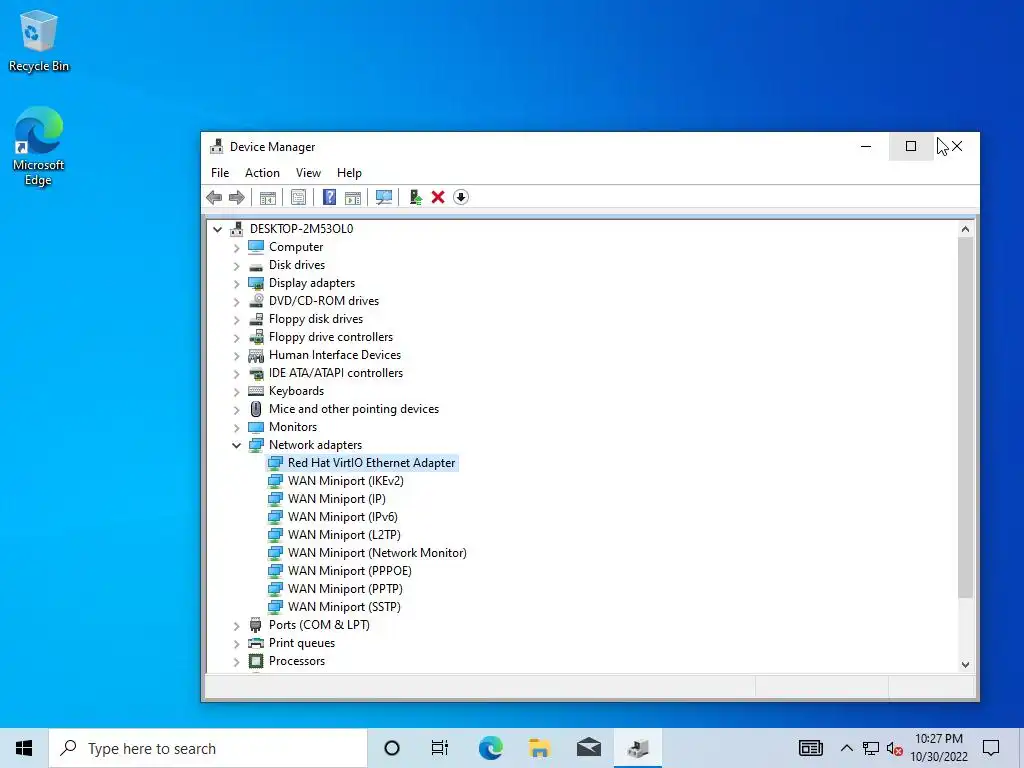This screenshot has height=768, width=1024.
Task: Select WAN Miniport (IPv6)
Action: pyautogui.click(x=342, y=517)
